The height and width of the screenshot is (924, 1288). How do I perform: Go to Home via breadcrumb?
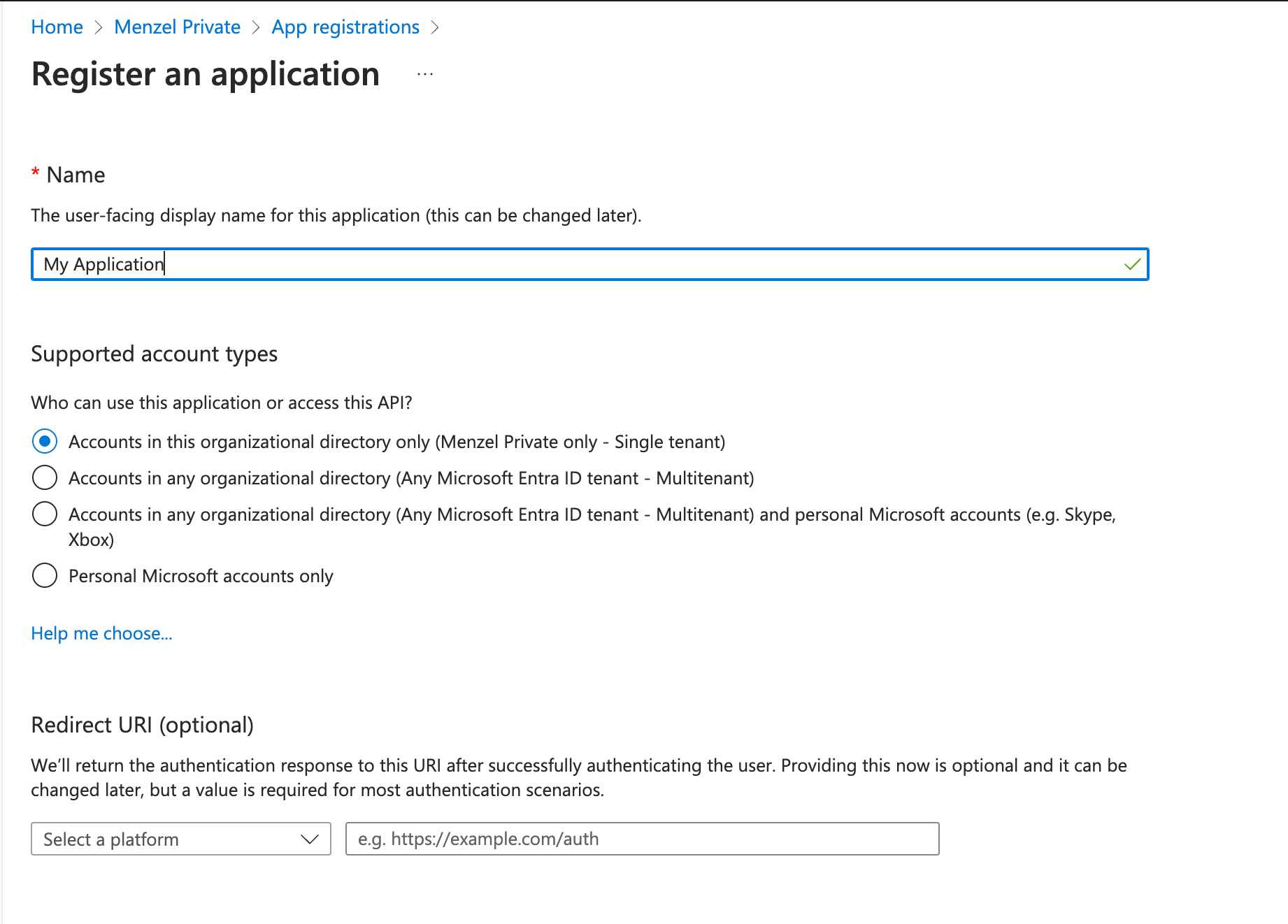click(57, 27)
